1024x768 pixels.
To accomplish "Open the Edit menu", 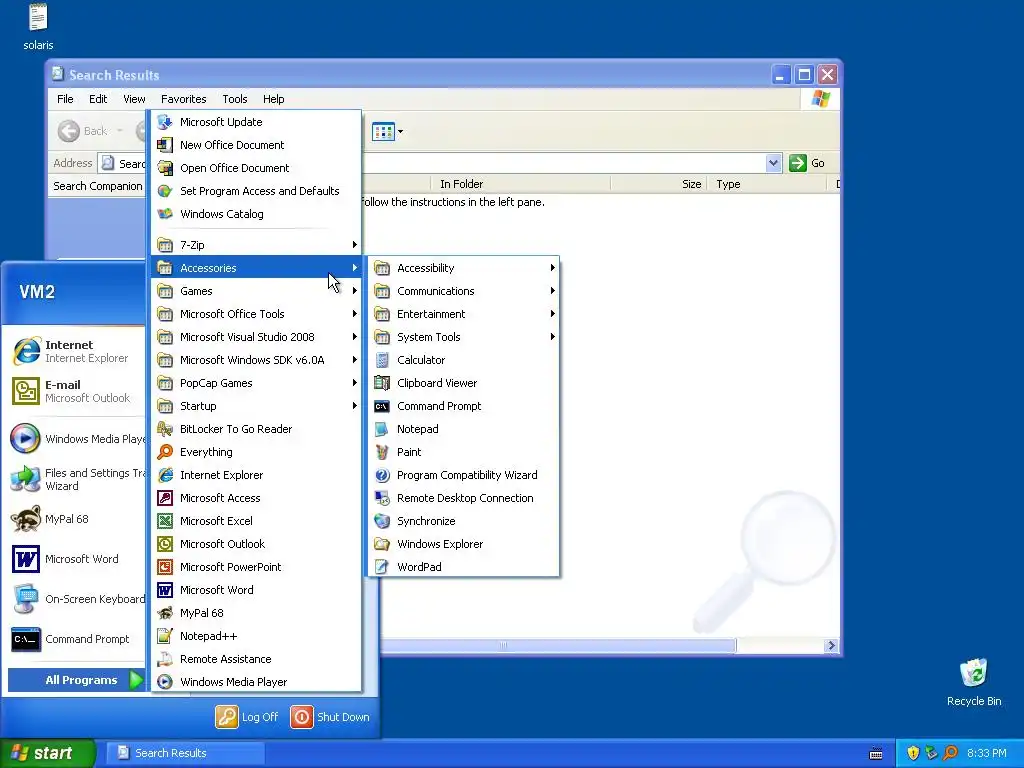I will [98, 99].
